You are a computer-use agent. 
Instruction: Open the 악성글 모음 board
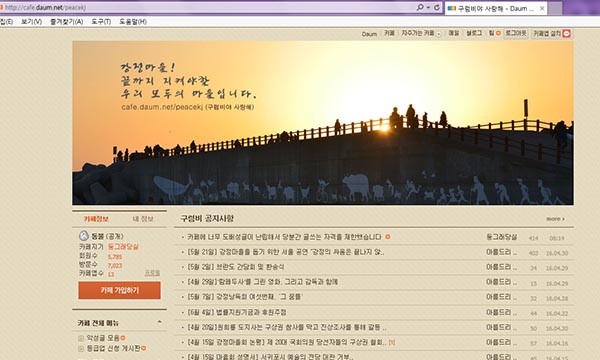pos(103,338)
